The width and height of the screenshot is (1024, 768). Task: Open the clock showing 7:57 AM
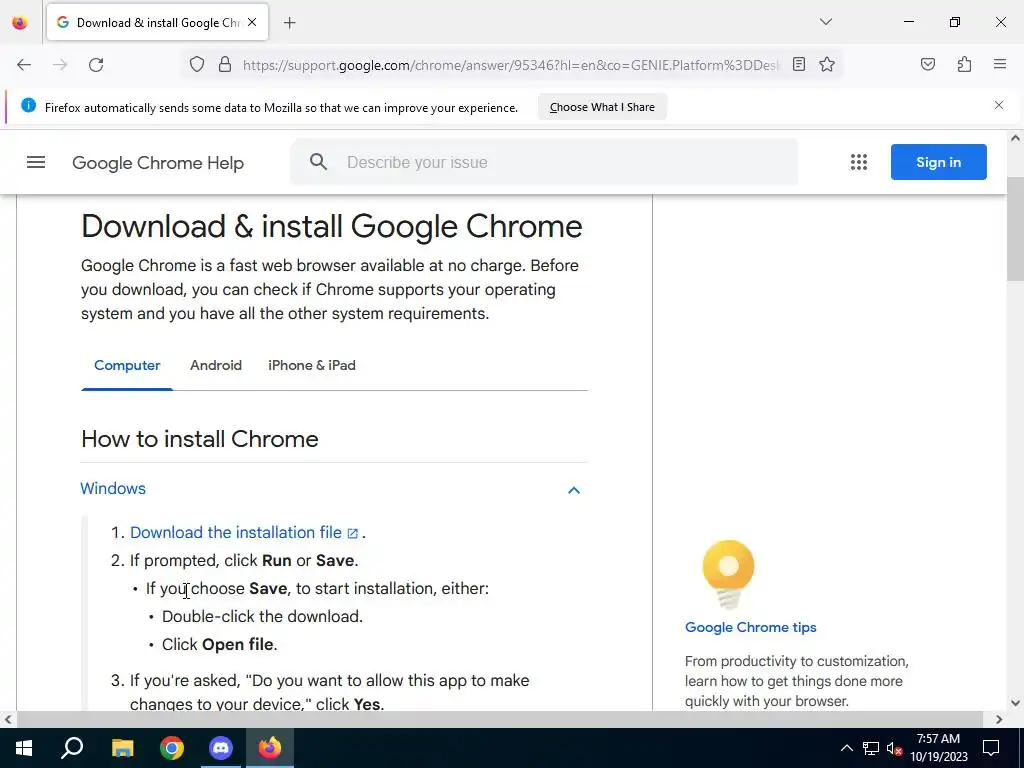[x=938, y=748]
